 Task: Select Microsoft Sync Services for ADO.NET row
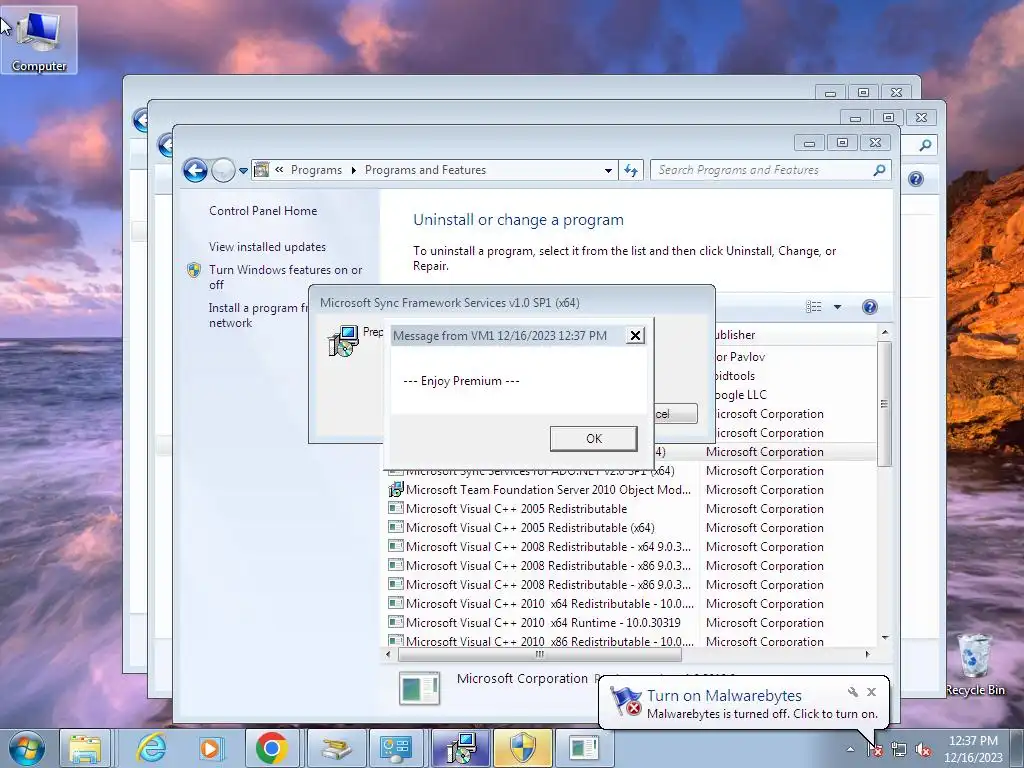539,471
